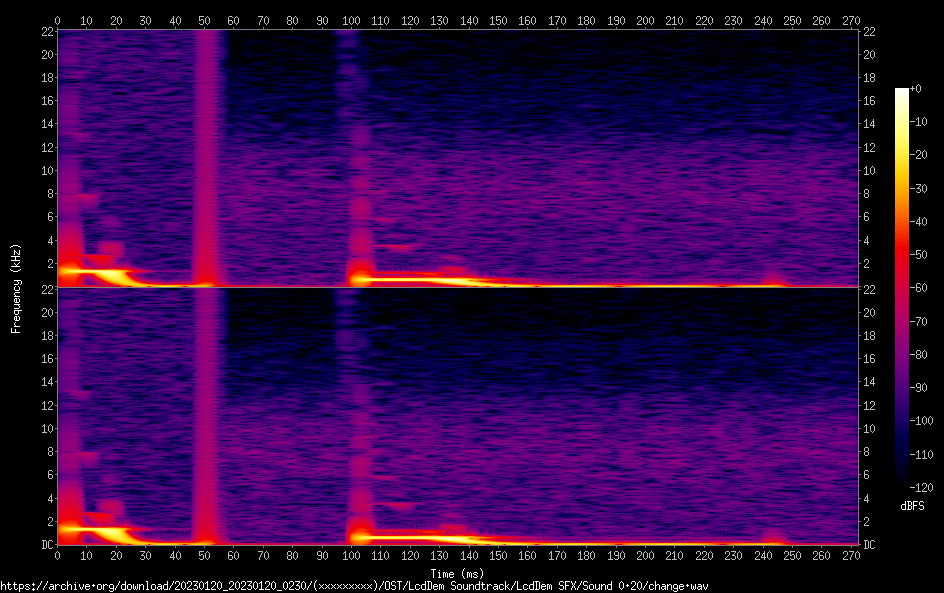Screen dimensions: 944x593
Task: Click the faint blip near 243 ms in lower channel
Action: (x=773, y=538)
